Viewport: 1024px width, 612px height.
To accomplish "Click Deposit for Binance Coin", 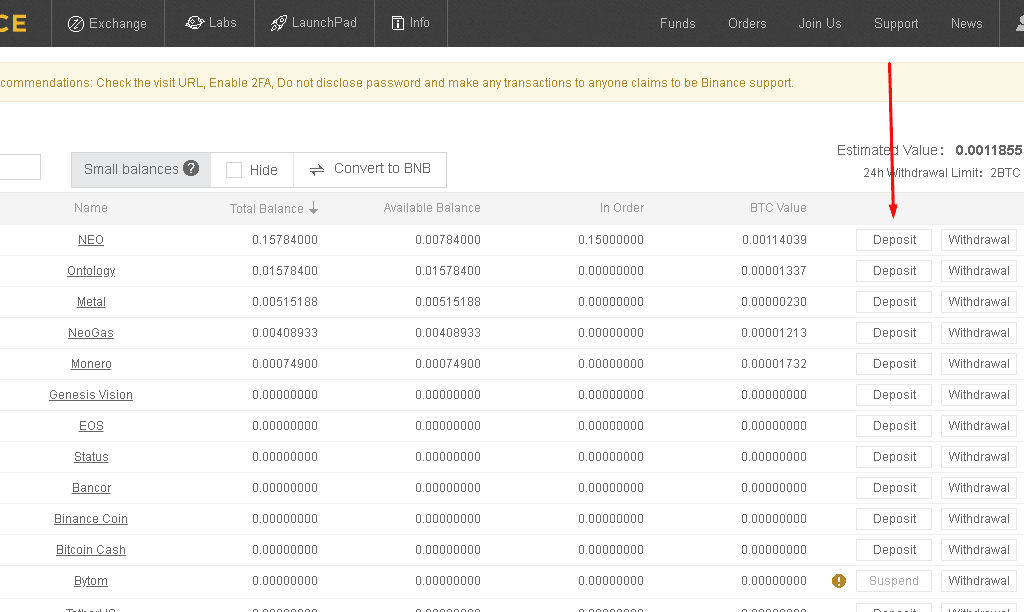I will point(894,519).
